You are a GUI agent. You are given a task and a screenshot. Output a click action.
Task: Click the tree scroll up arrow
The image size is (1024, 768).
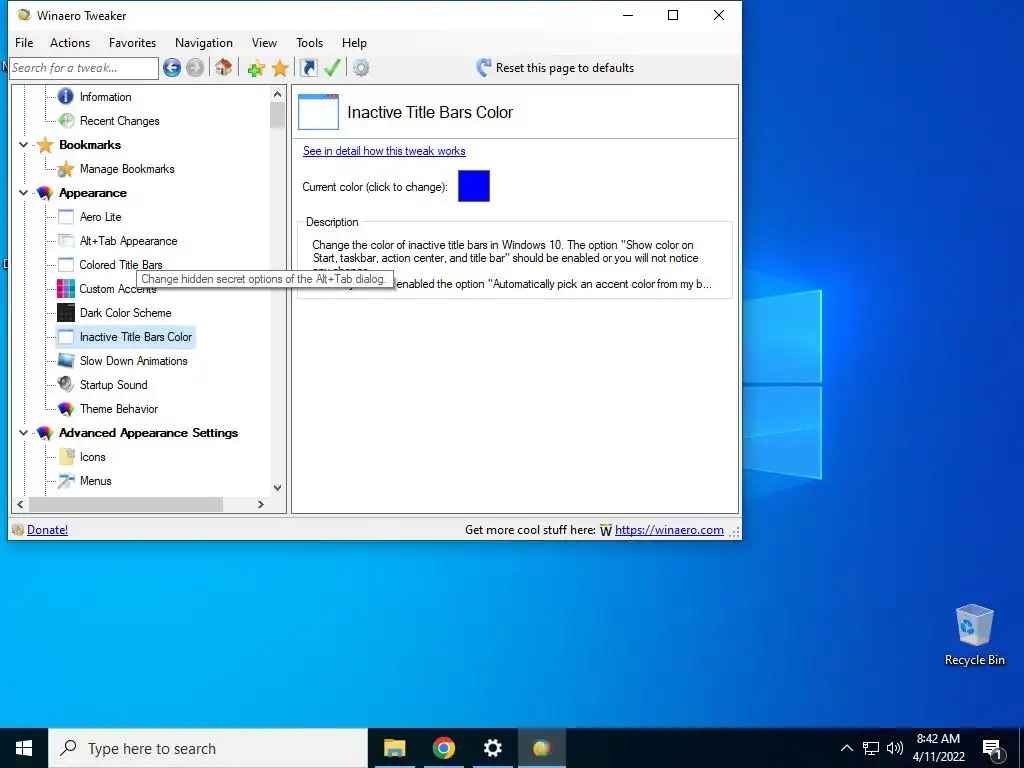tap(278, 95)
